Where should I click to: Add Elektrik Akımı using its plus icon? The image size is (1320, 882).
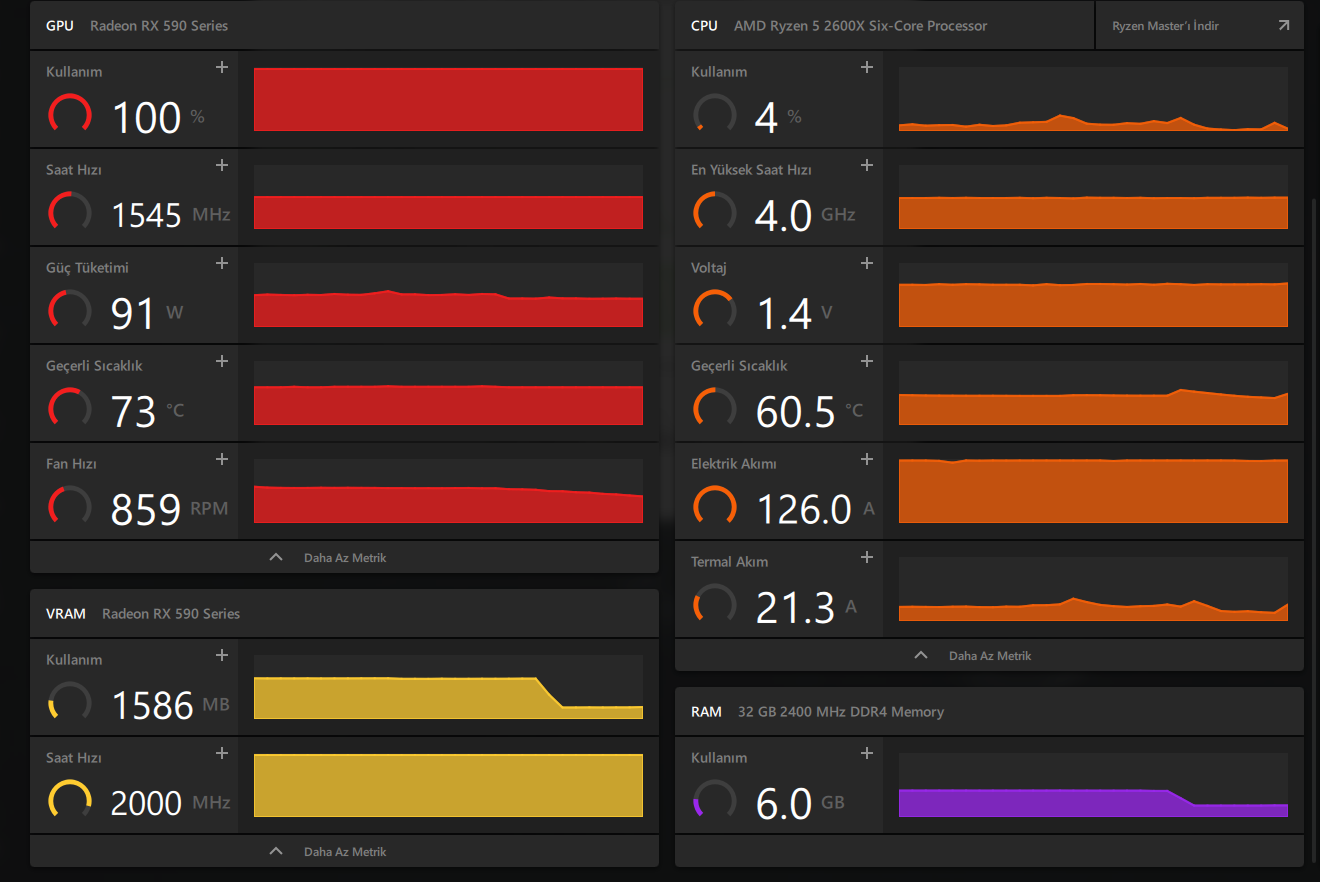[867, 459]
